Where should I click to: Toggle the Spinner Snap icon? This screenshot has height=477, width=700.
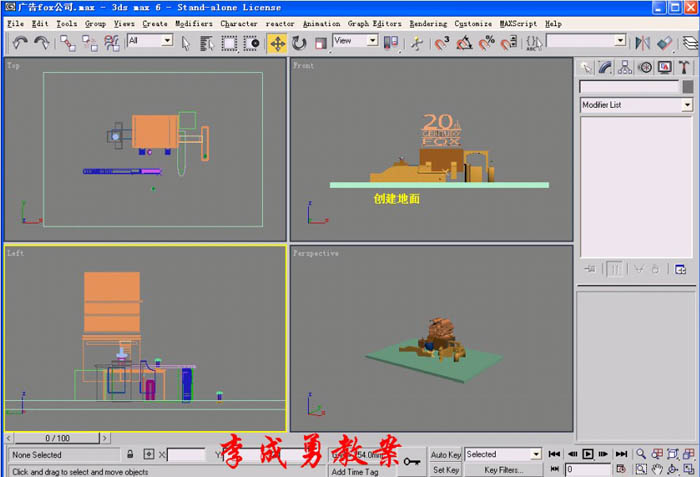click(508, 43)
